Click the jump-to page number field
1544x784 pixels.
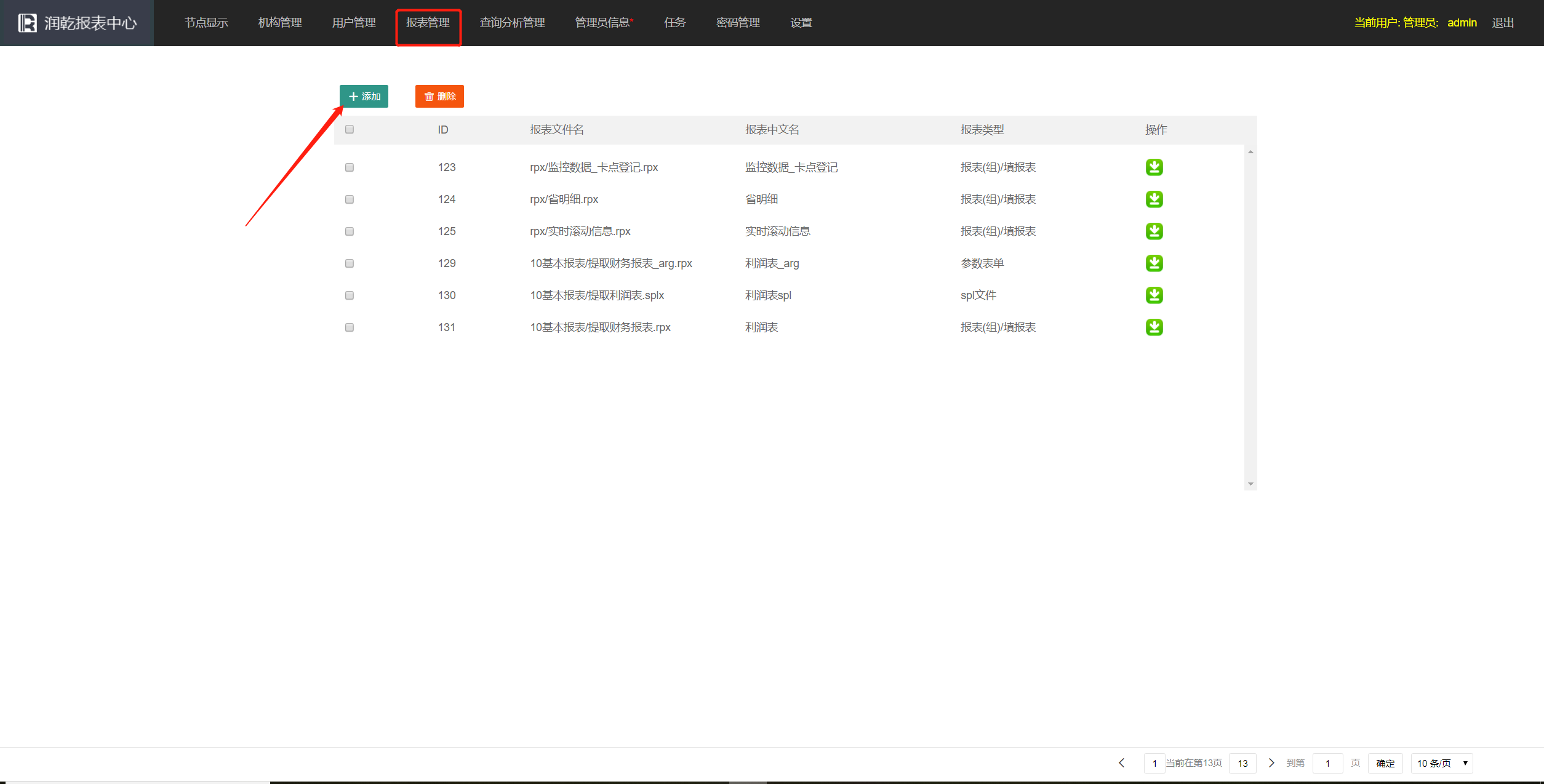tap(1327, 763)
